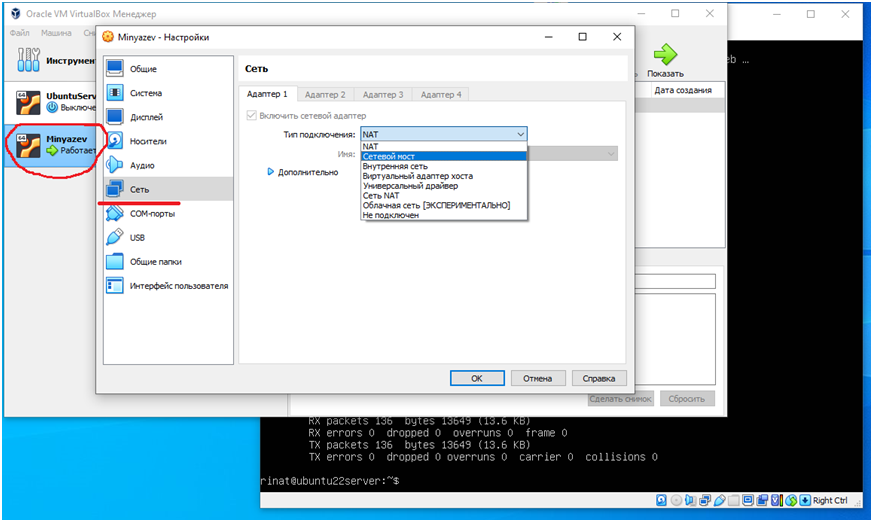Select the Сеть network icon in sidebar
Viewport: 873px width, 522px height.
[x=115, y=189]
